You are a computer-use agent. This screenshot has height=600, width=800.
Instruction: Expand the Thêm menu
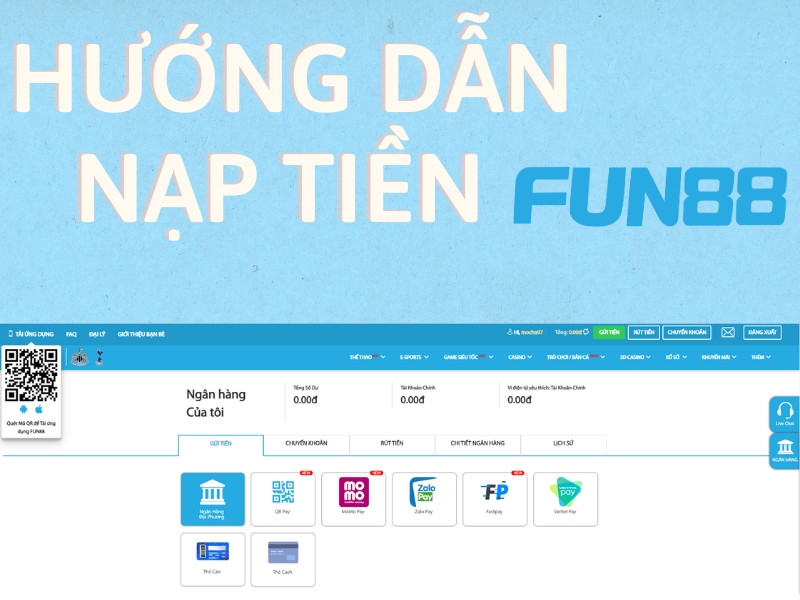click(x=761, y=357)
